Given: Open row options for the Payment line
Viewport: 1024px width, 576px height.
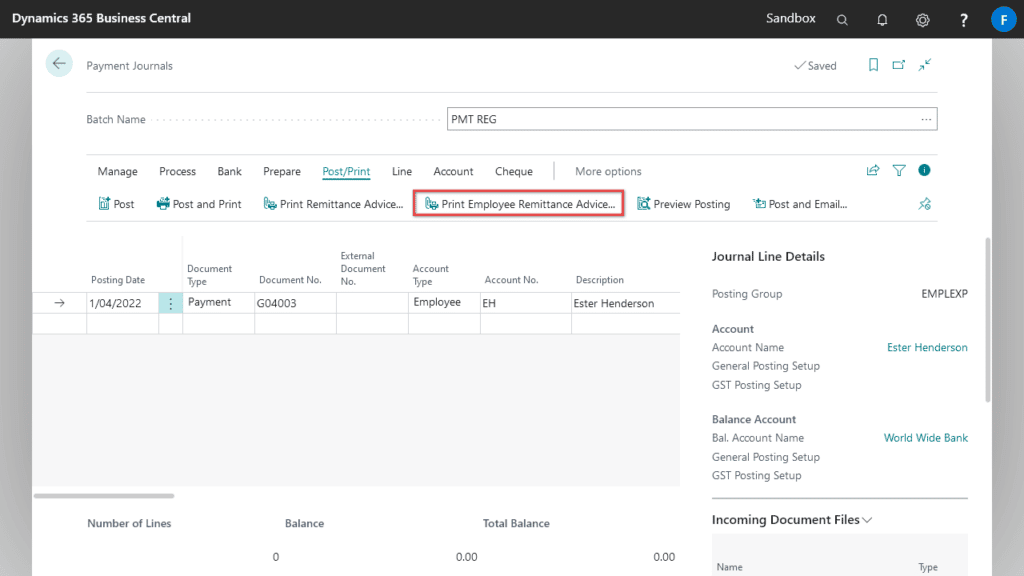Looking at the screenshot, I should pyautogui.click(x=170, y=303).
